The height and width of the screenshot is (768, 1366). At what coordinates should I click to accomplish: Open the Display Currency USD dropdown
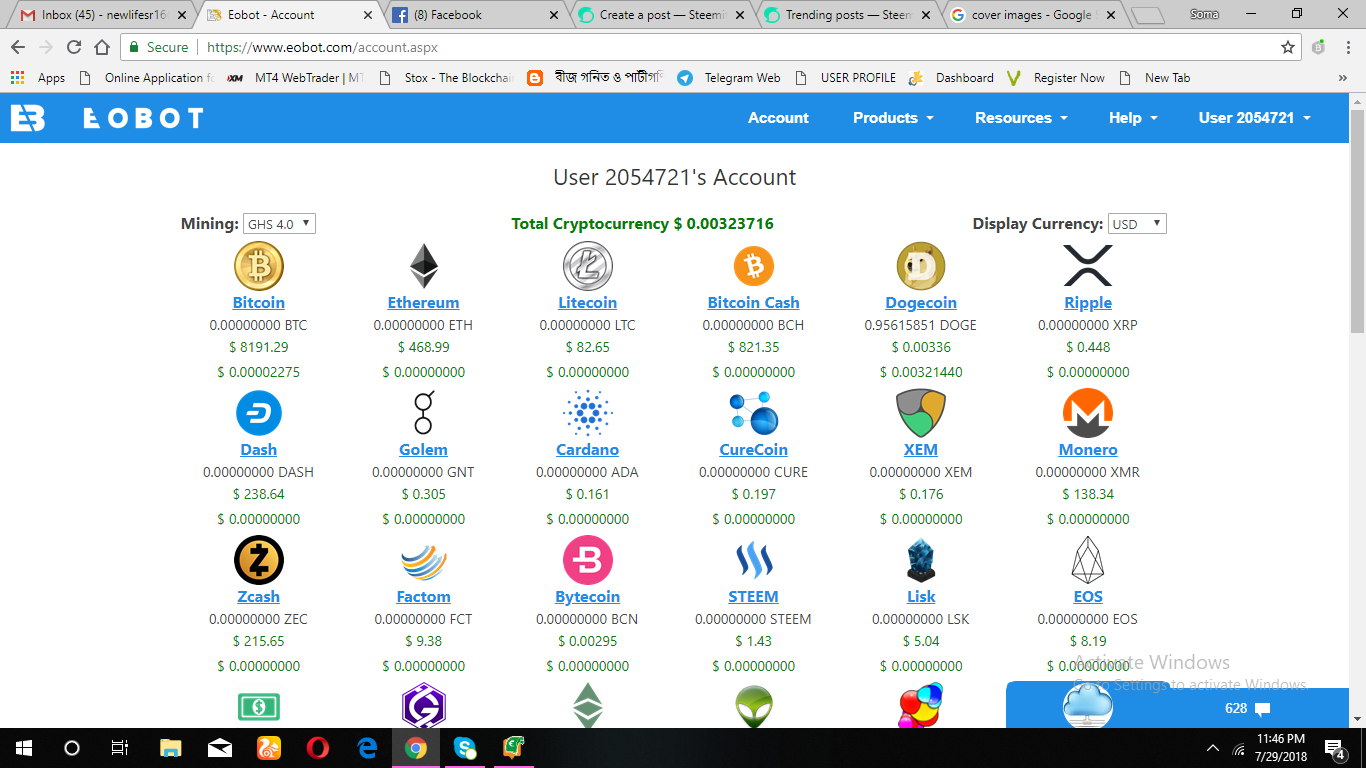pyautogui.click(x=1137, y=223)
